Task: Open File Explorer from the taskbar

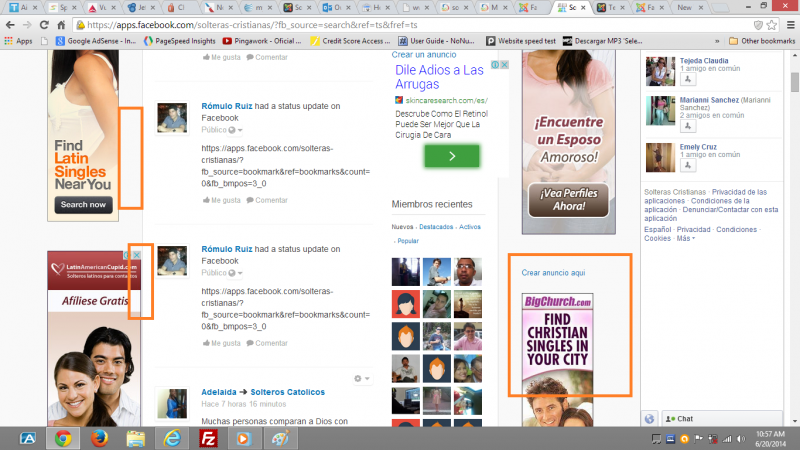Action: coord(136,439)
